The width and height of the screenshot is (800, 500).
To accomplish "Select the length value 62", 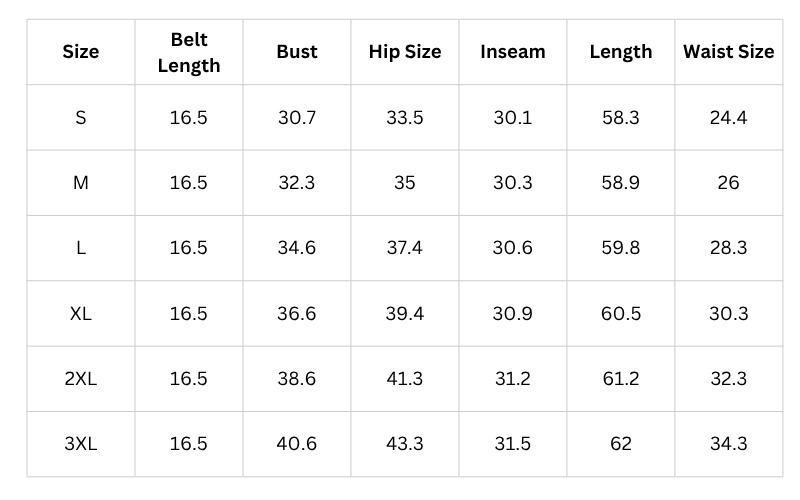I will tap(620, 444).
